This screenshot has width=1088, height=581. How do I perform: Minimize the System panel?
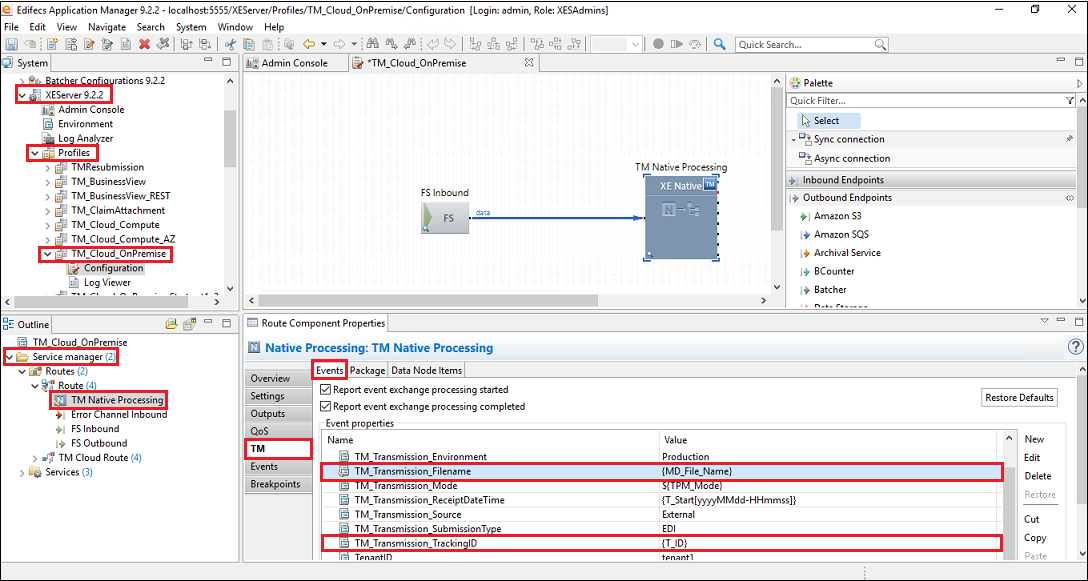coord(209,62)
